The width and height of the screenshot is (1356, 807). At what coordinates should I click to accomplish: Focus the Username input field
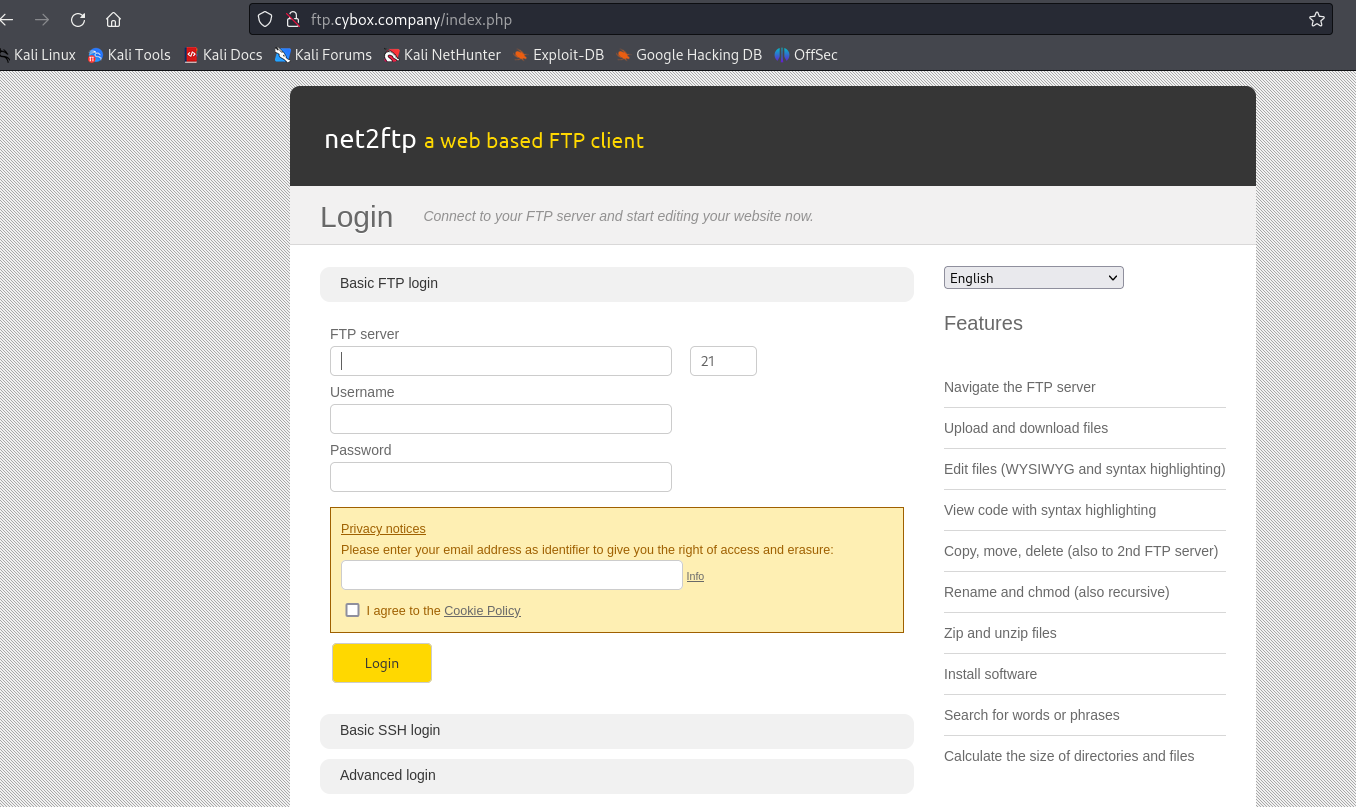(x=501, y=419)
